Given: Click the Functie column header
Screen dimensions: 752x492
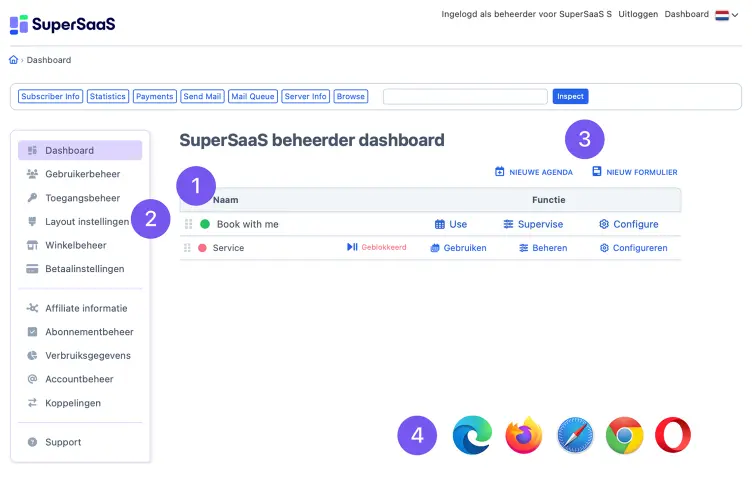Looking at the screenshot, I should point(549,199).
